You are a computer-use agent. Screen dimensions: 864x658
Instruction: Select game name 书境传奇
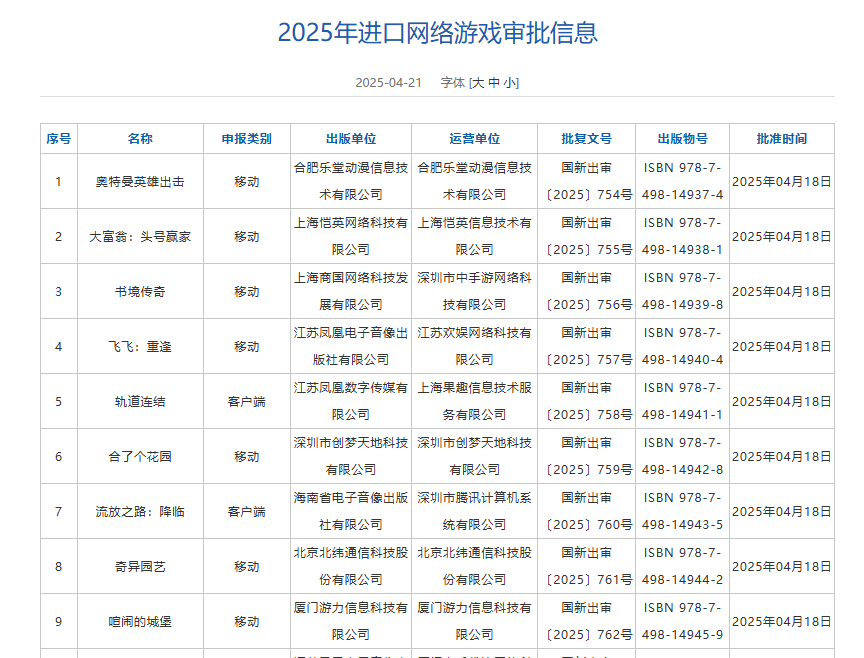(140, 292)
